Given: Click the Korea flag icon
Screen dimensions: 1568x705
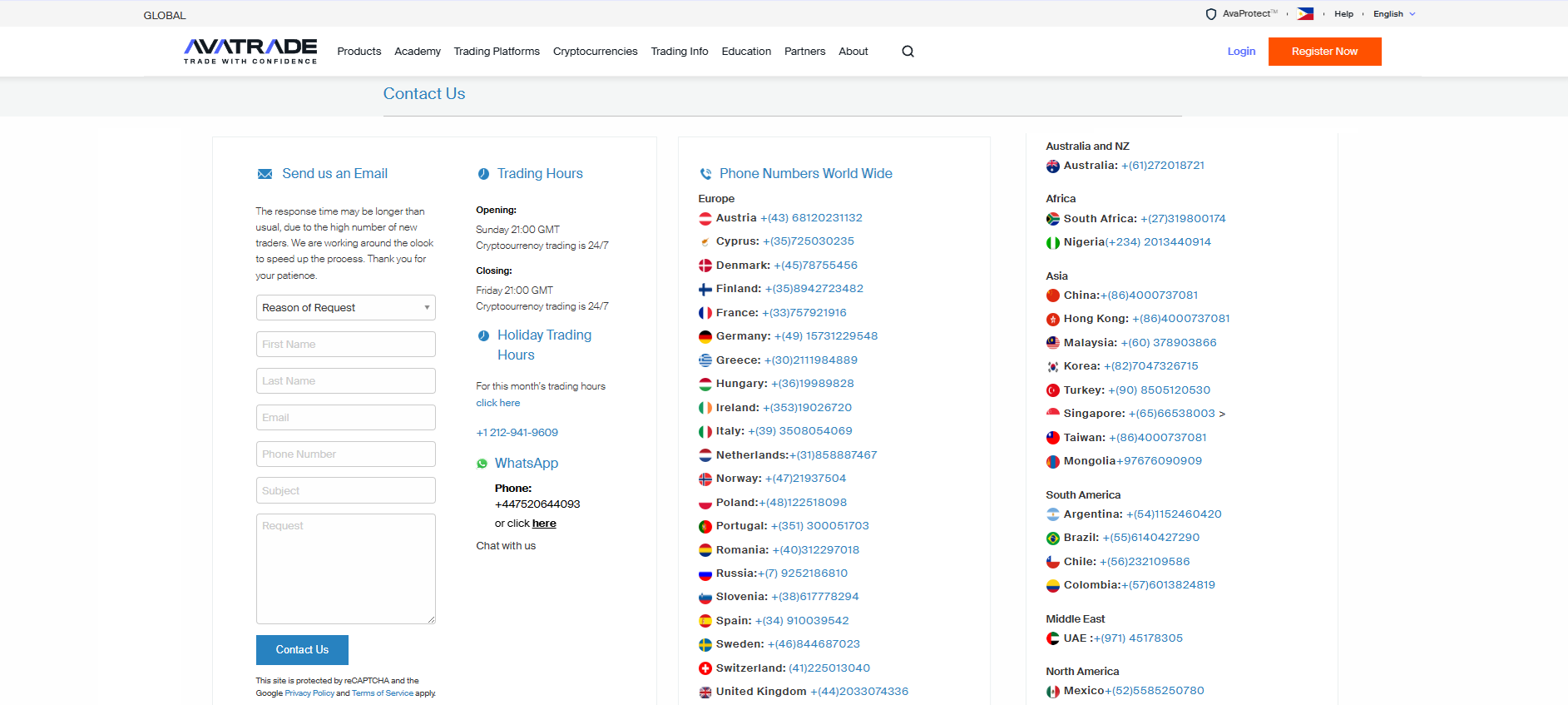Looking at the screenshot, I should point(1052,367).
